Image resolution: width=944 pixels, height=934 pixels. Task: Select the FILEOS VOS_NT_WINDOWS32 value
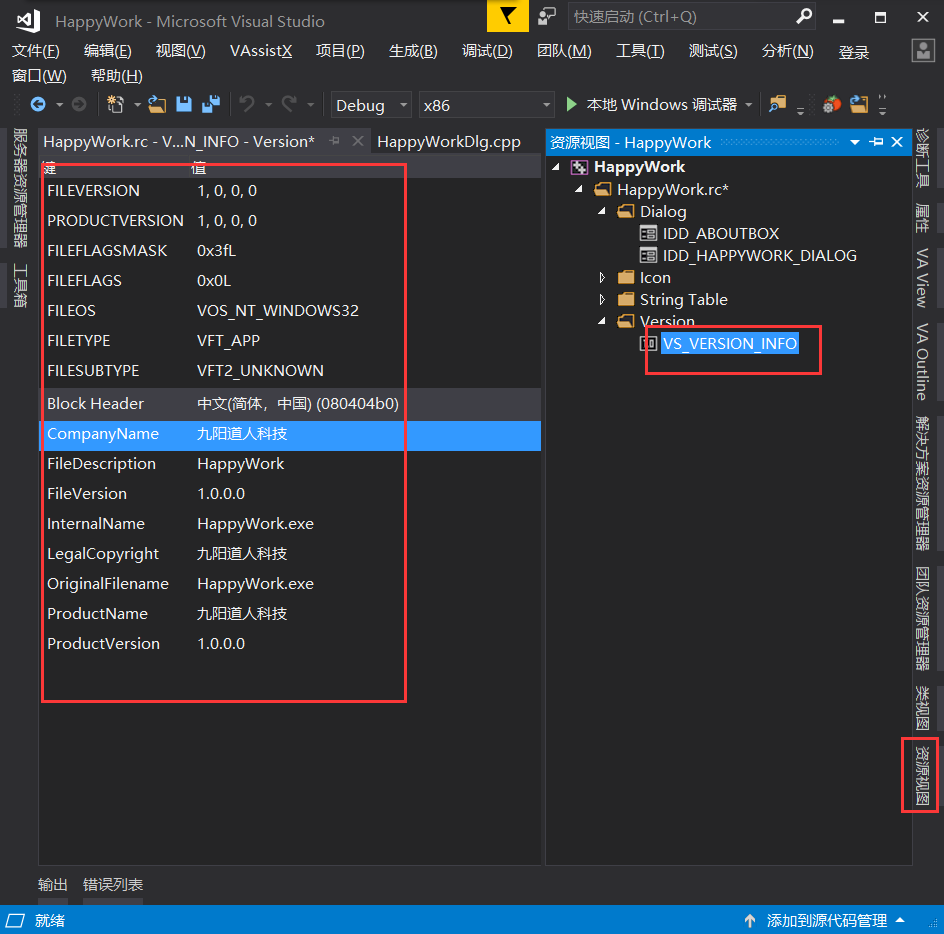pyautogui.click(x=278, y=311)
